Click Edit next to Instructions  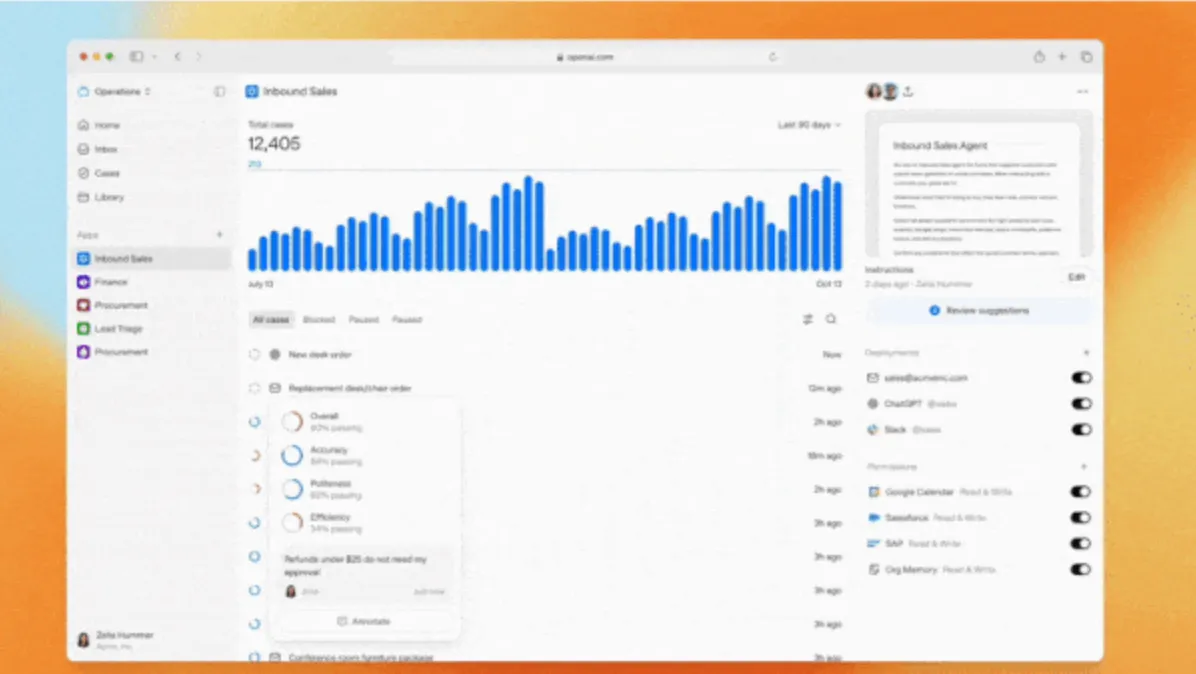pyautogui.click(x=1076, y=278)
